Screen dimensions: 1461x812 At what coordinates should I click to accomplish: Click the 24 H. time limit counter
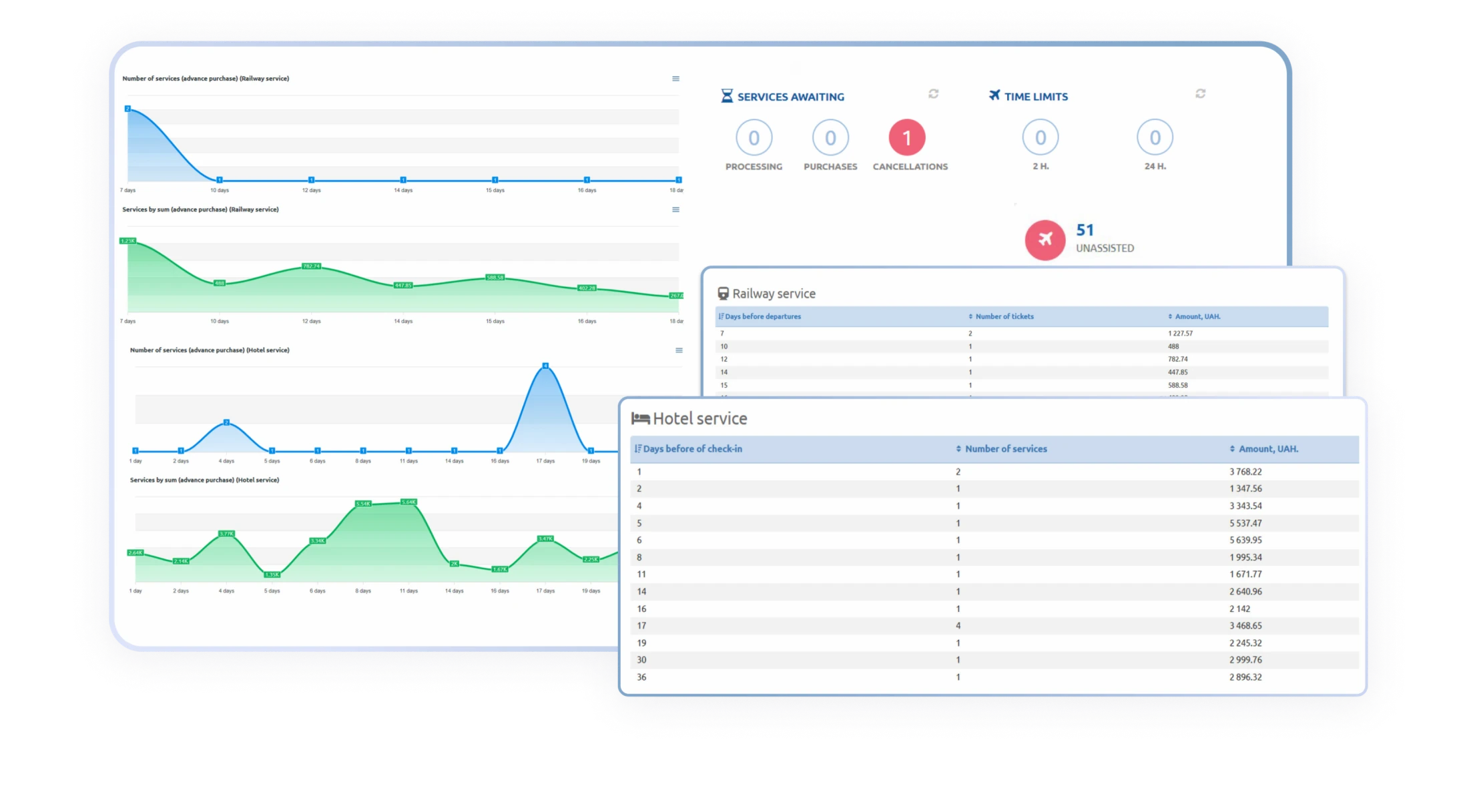pyautogui.click(x=1155, y=137)
